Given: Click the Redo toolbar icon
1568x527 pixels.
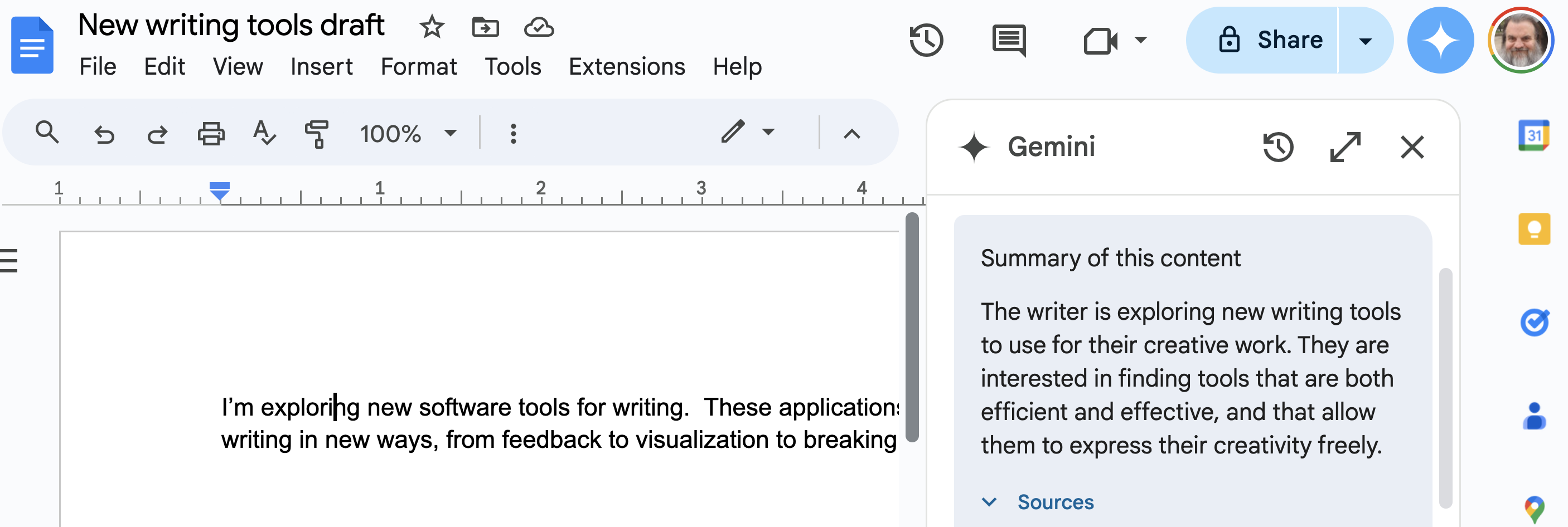Looking at the screenshot, I should click(157, 134).
